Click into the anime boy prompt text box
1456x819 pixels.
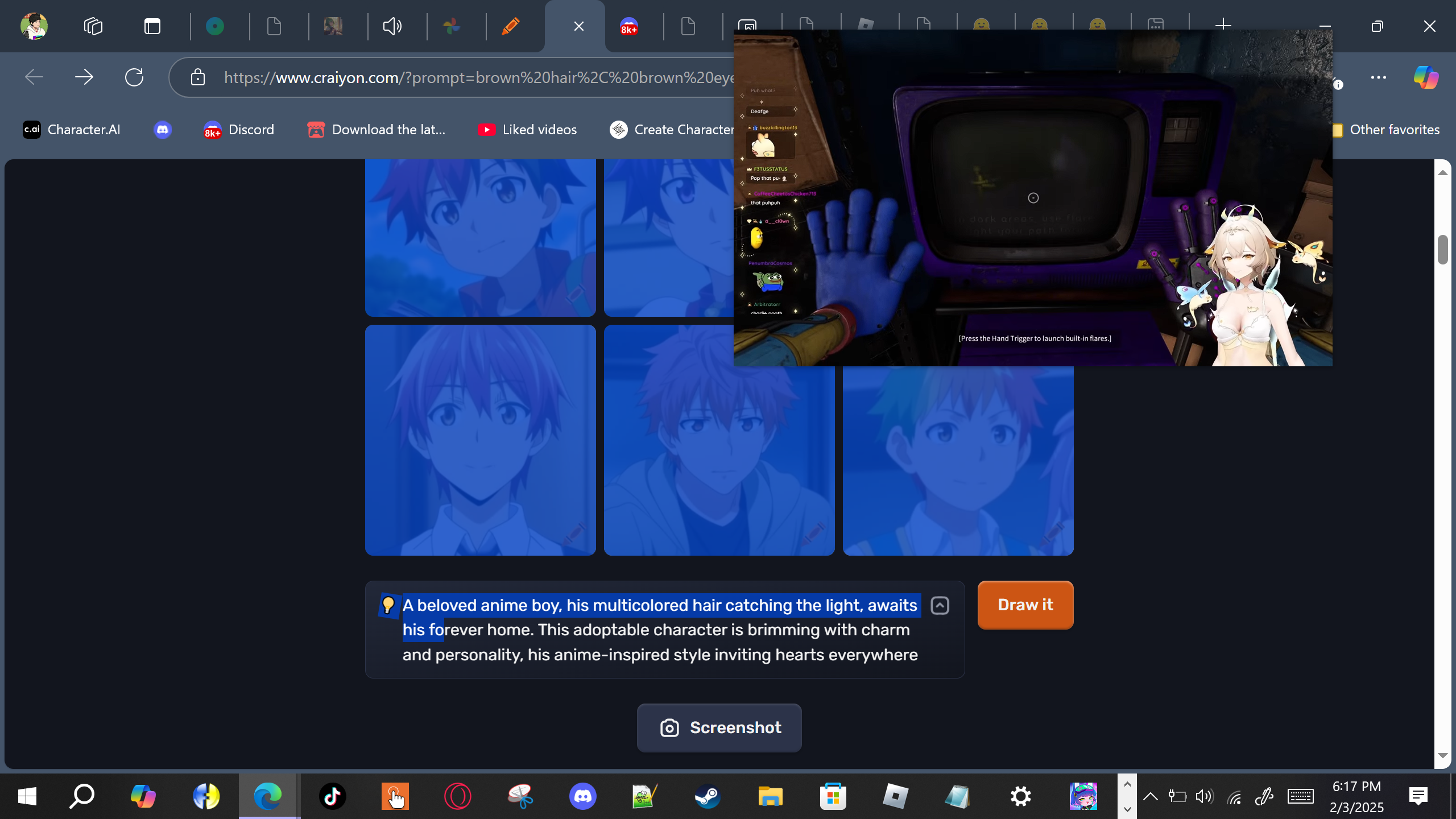pos(660,630)
